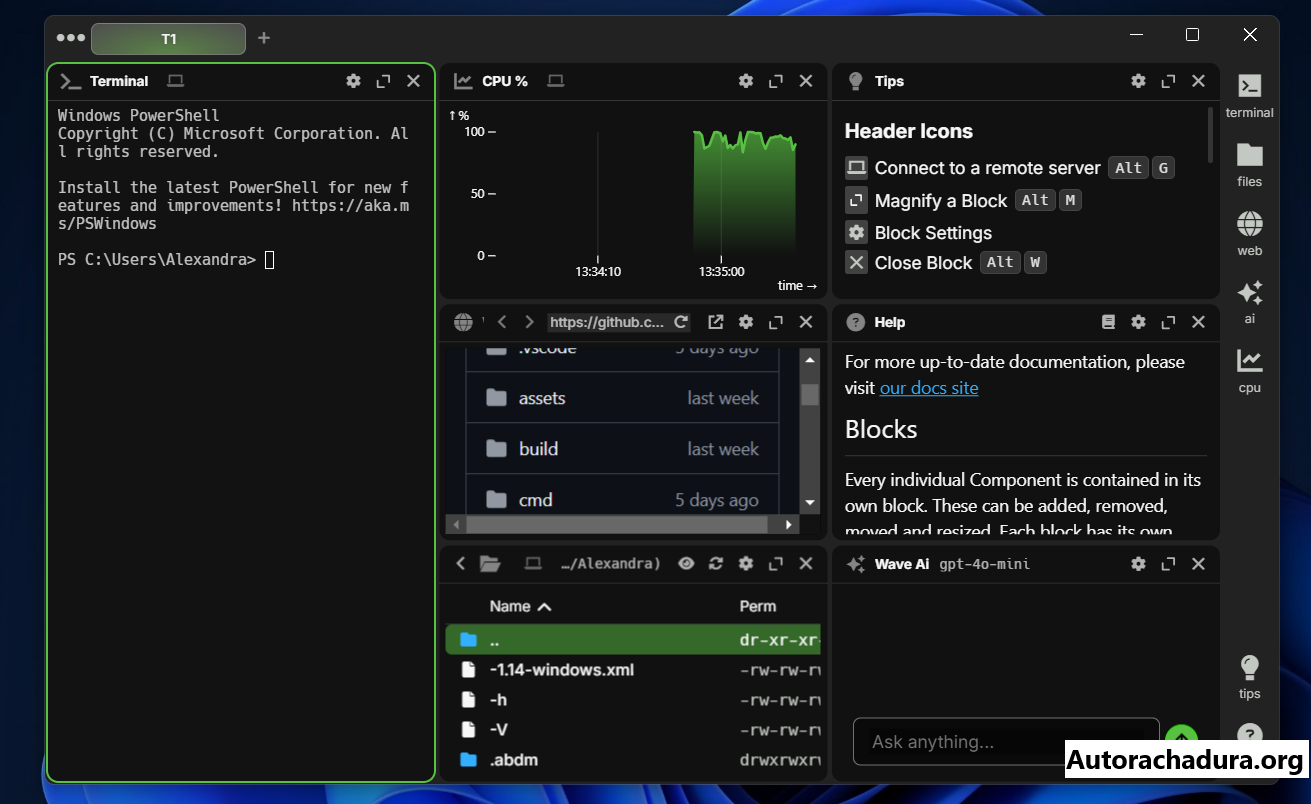The height and width of the screenshot is (804, 1311).
Task: Open the tips widget in the sidebar
Action: 1249,677
